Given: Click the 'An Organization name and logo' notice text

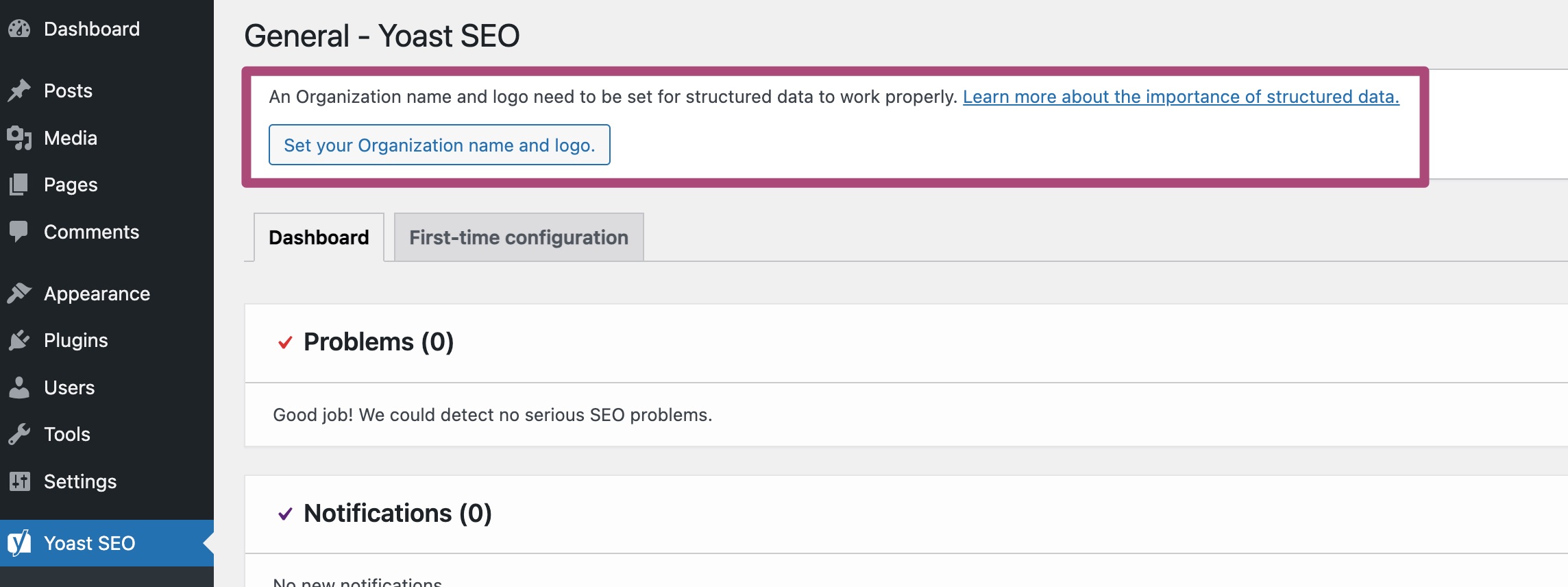Looking at the screenshot, I should pos(613,97).
